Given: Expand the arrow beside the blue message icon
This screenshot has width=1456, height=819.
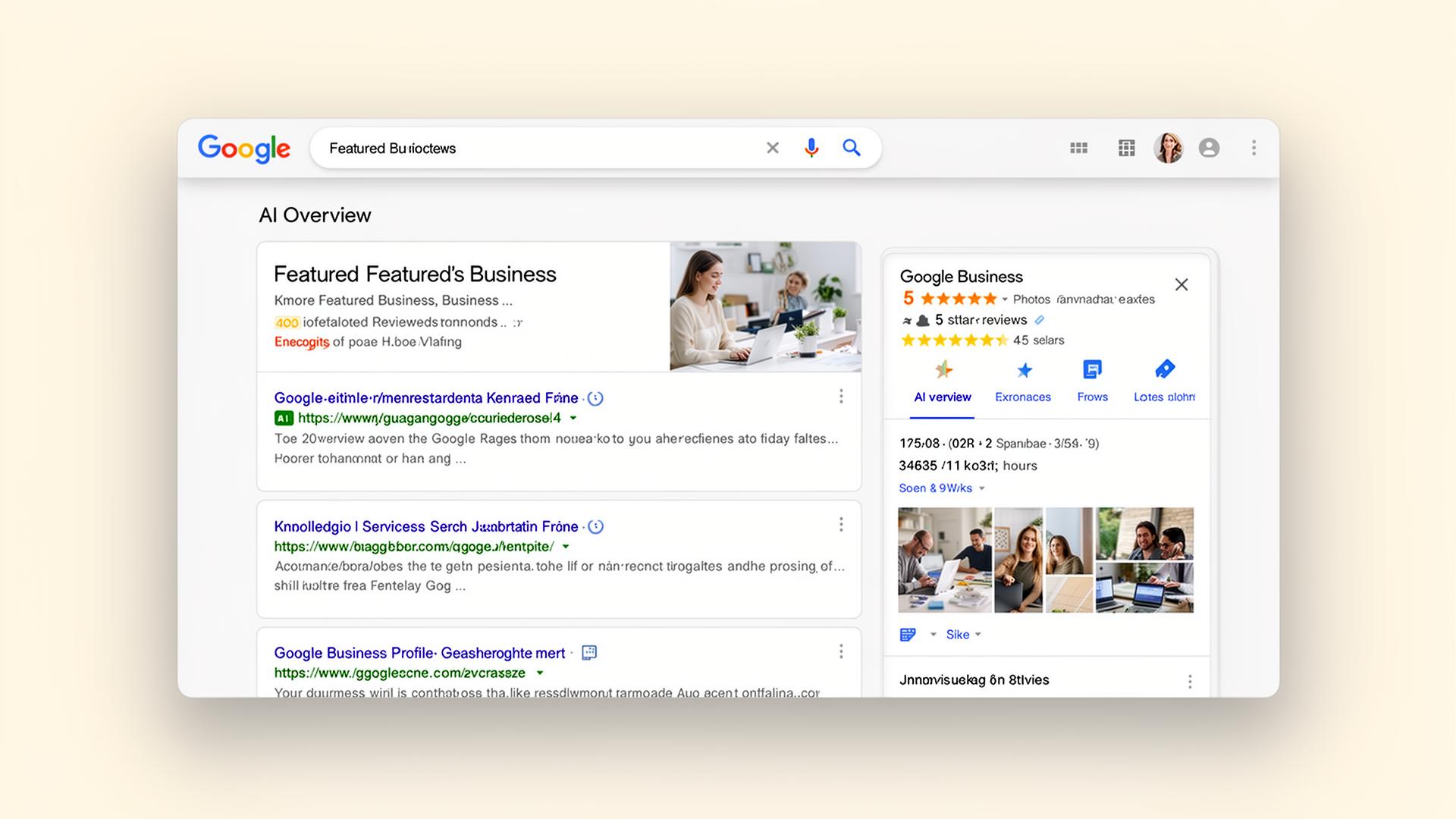Looking at the screenshot, I should coord(934,635).
